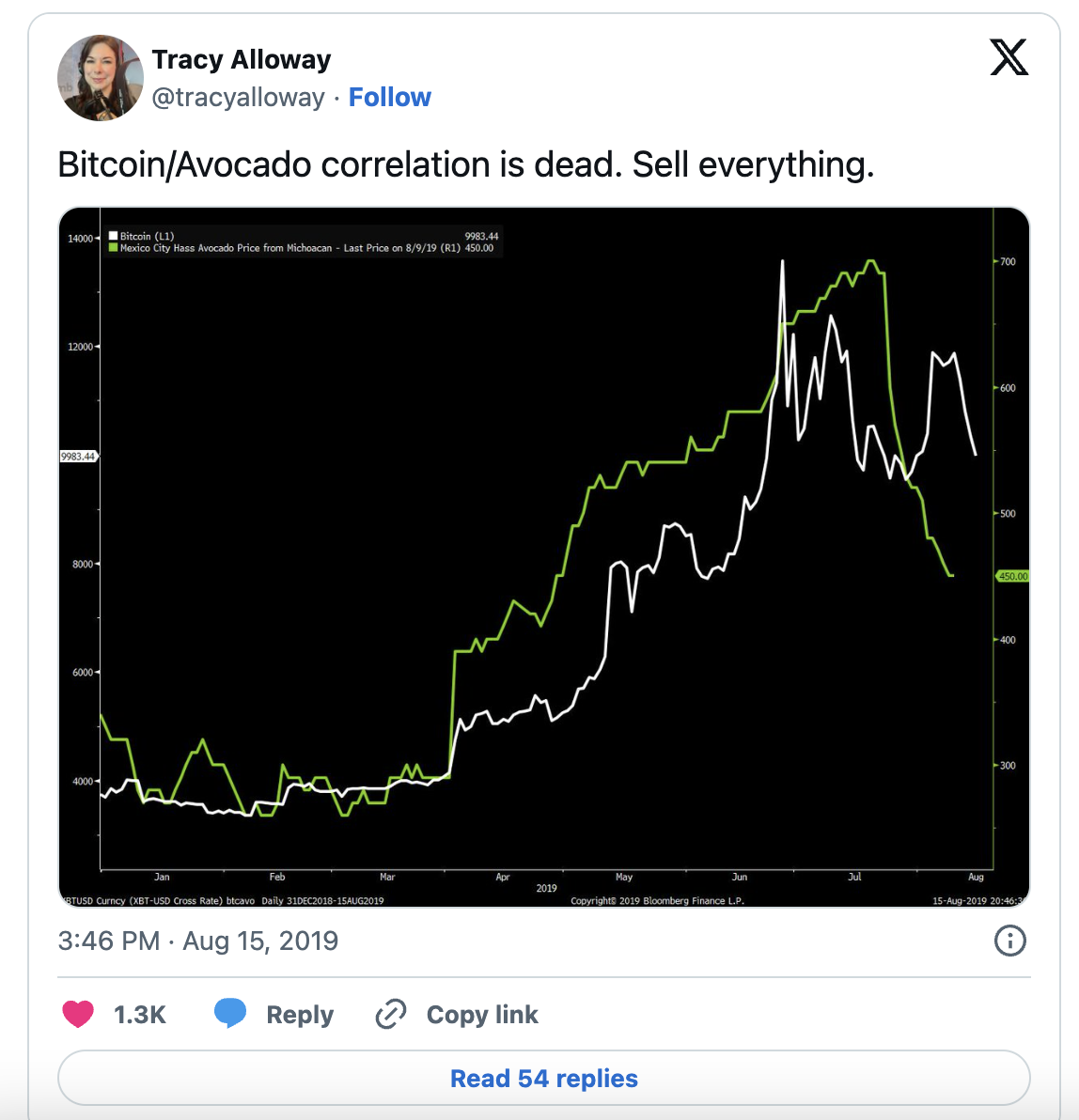Open the @tracyalloway handle link

point(238,97)
